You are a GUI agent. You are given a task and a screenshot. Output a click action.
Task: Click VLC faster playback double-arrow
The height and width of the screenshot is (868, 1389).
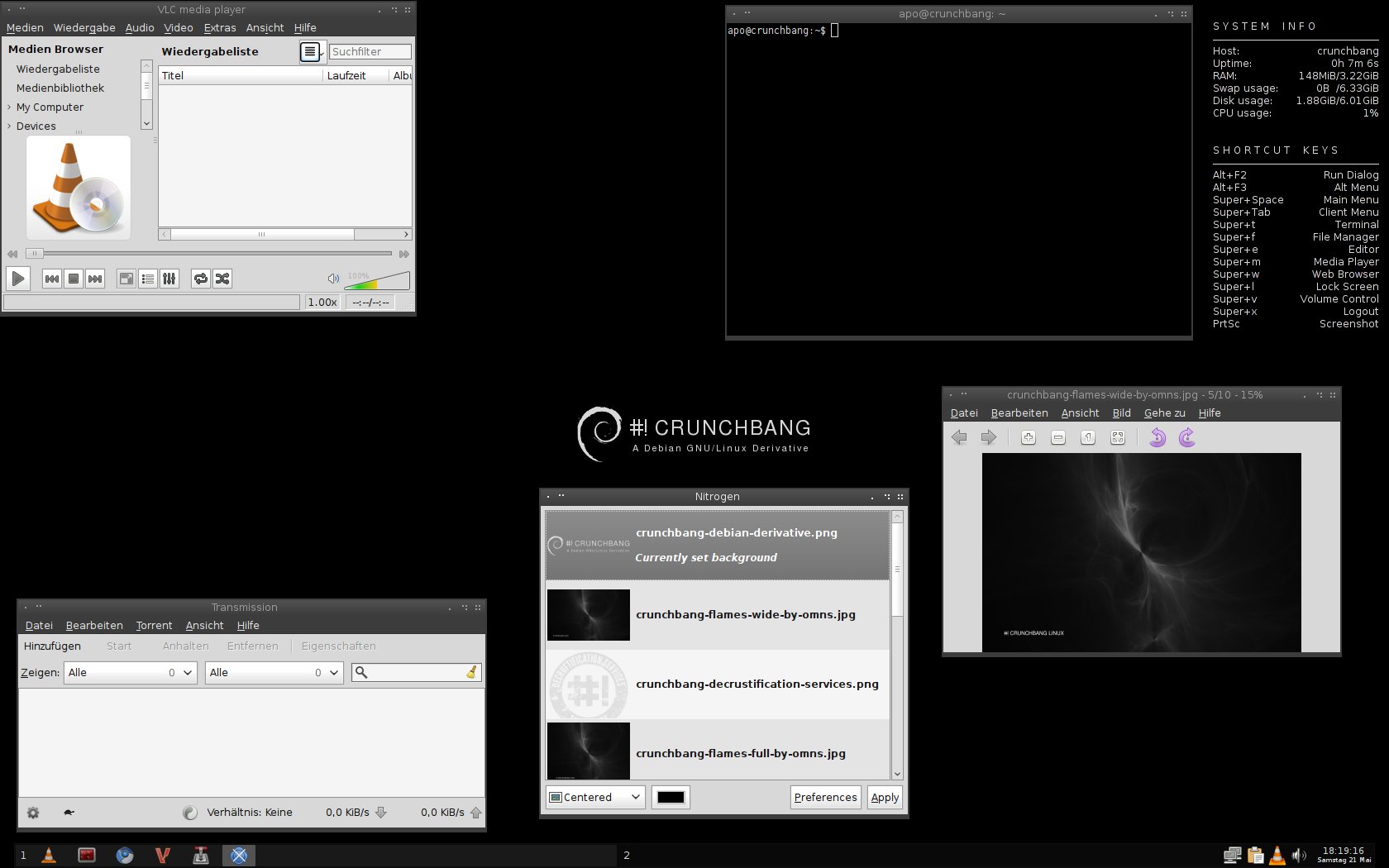tap(404, 254)
